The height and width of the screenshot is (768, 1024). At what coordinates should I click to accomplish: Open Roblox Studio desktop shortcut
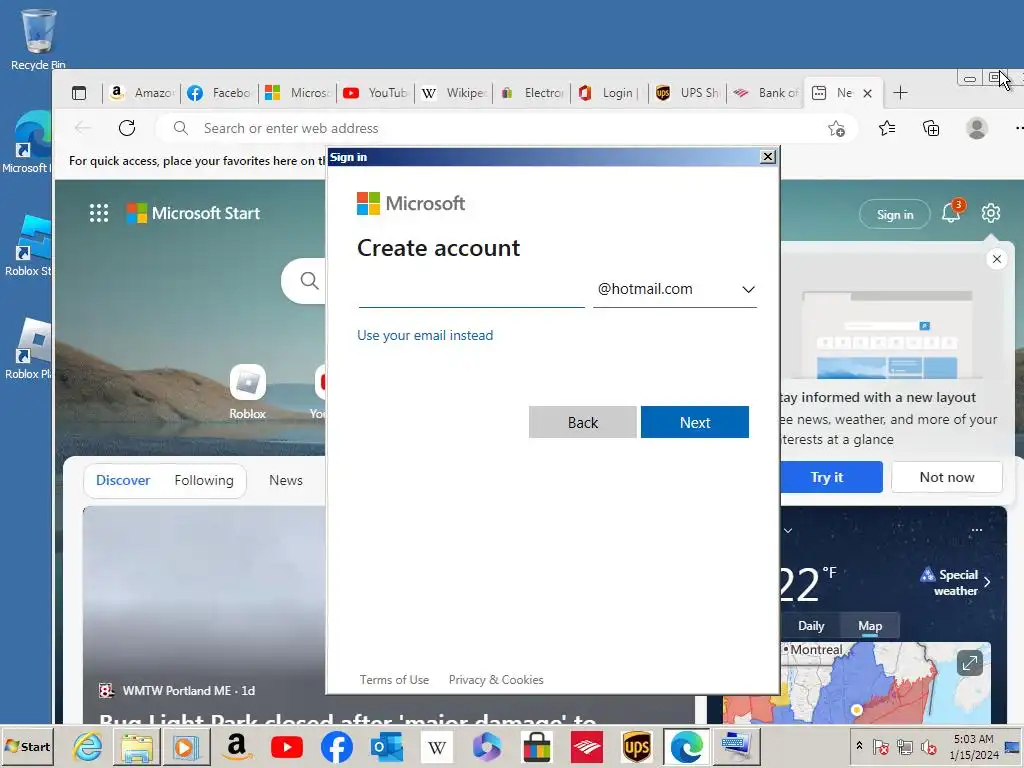tap(27, 246)
